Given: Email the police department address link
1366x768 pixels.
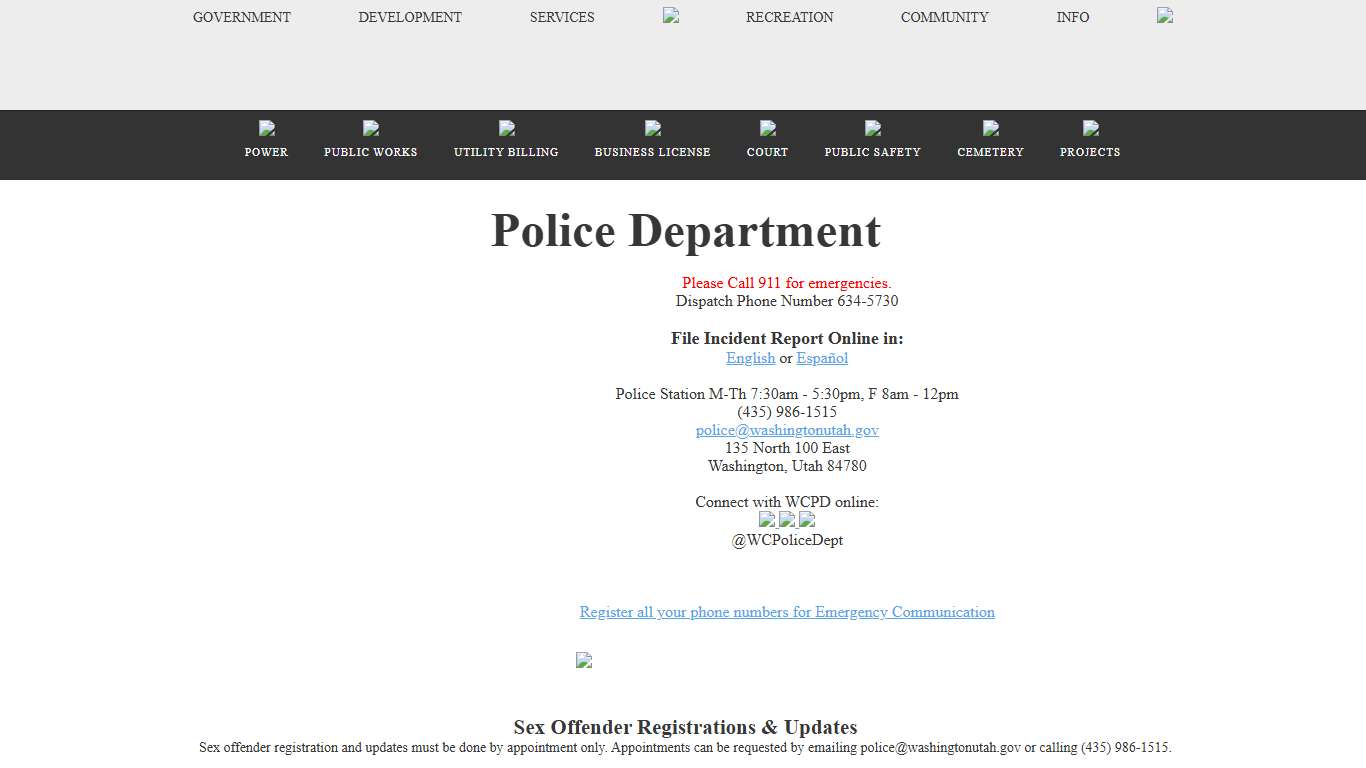Looking at the screenshot, I should (x=787, y=430).
